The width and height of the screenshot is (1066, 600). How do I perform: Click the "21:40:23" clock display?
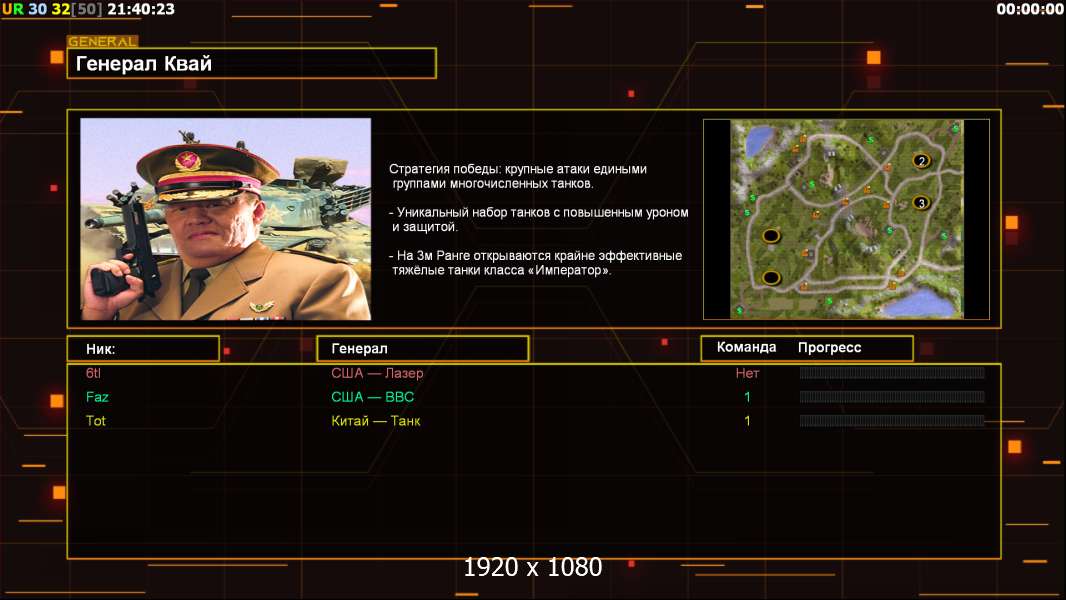pyautogui.click(x=141, y=10)
